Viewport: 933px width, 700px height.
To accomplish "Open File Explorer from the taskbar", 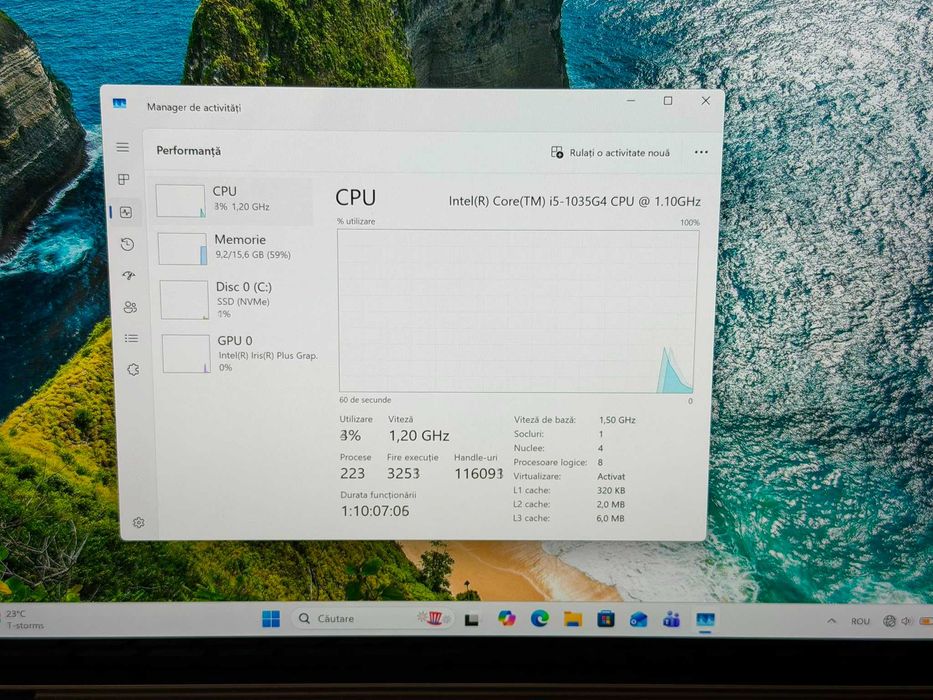I will 573,619.
